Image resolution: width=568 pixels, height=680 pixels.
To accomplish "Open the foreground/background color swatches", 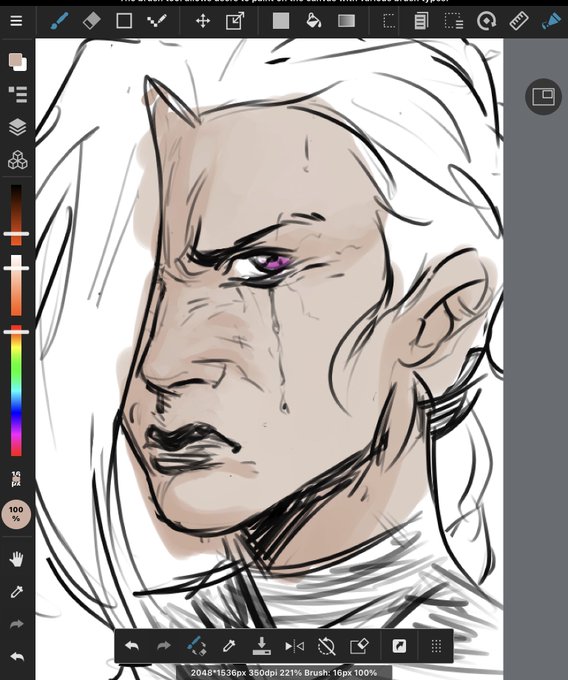I will [x=18, y=62].
